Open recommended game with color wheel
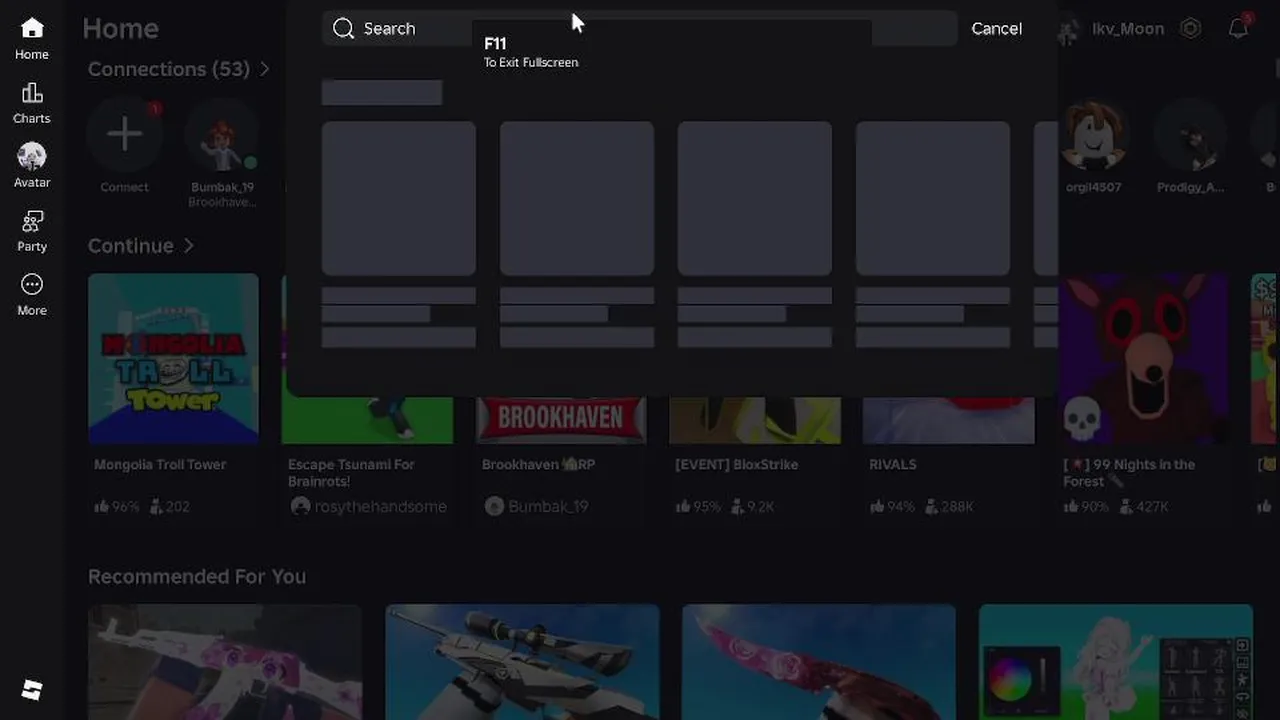 click(1116, 662)
